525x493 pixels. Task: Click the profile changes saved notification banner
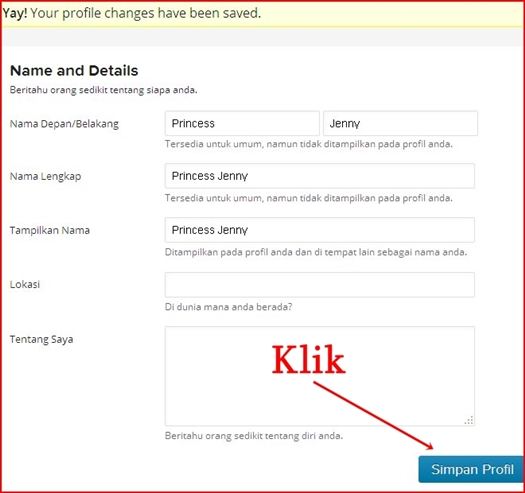pos(262,14)
